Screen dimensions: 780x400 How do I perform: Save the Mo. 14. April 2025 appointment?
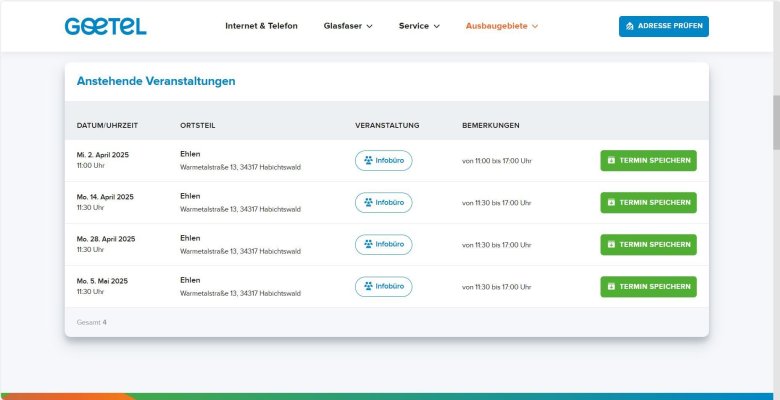tap(648, 202)
